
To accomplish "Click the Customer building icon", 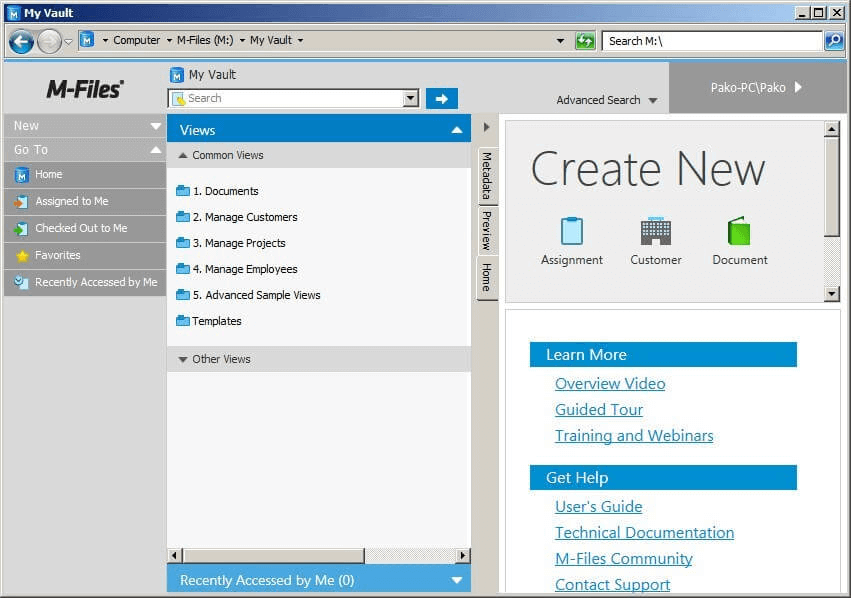I will click(x=655, y=231).
